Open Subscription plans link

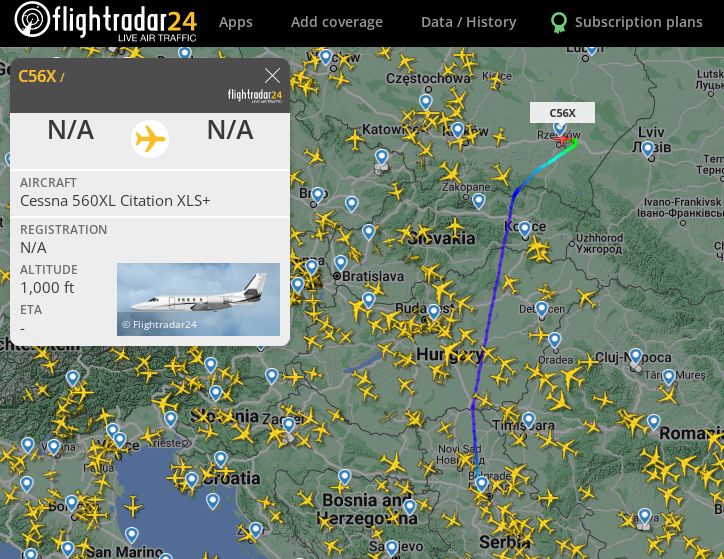pos(639,22)
